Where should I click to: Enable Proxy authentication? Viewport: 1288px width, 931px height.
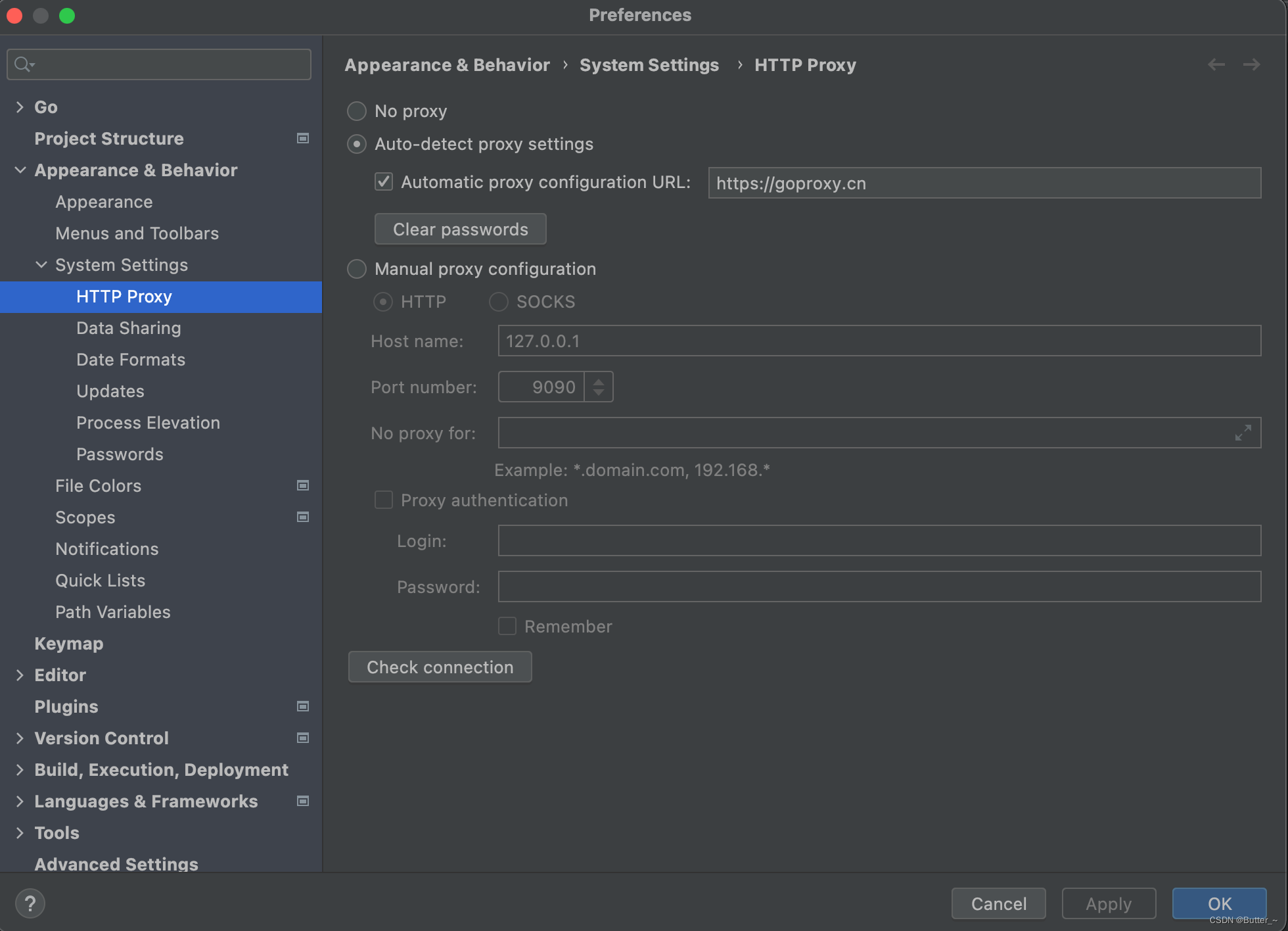coord(383,500)
